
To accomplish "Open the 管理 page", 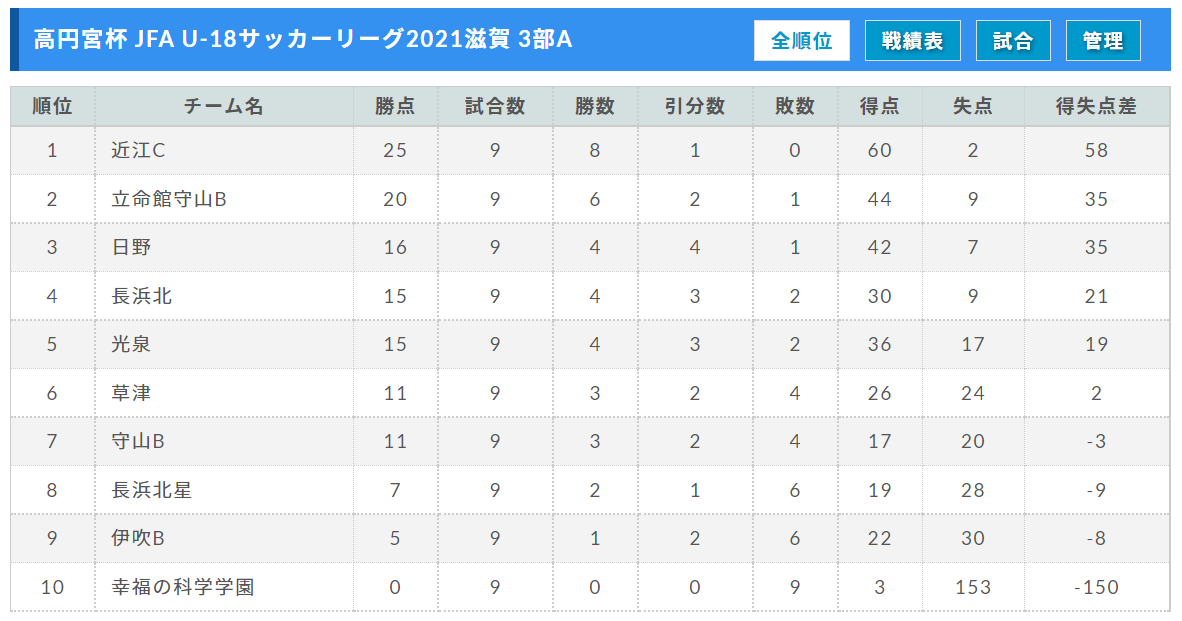I will 1103,40.
